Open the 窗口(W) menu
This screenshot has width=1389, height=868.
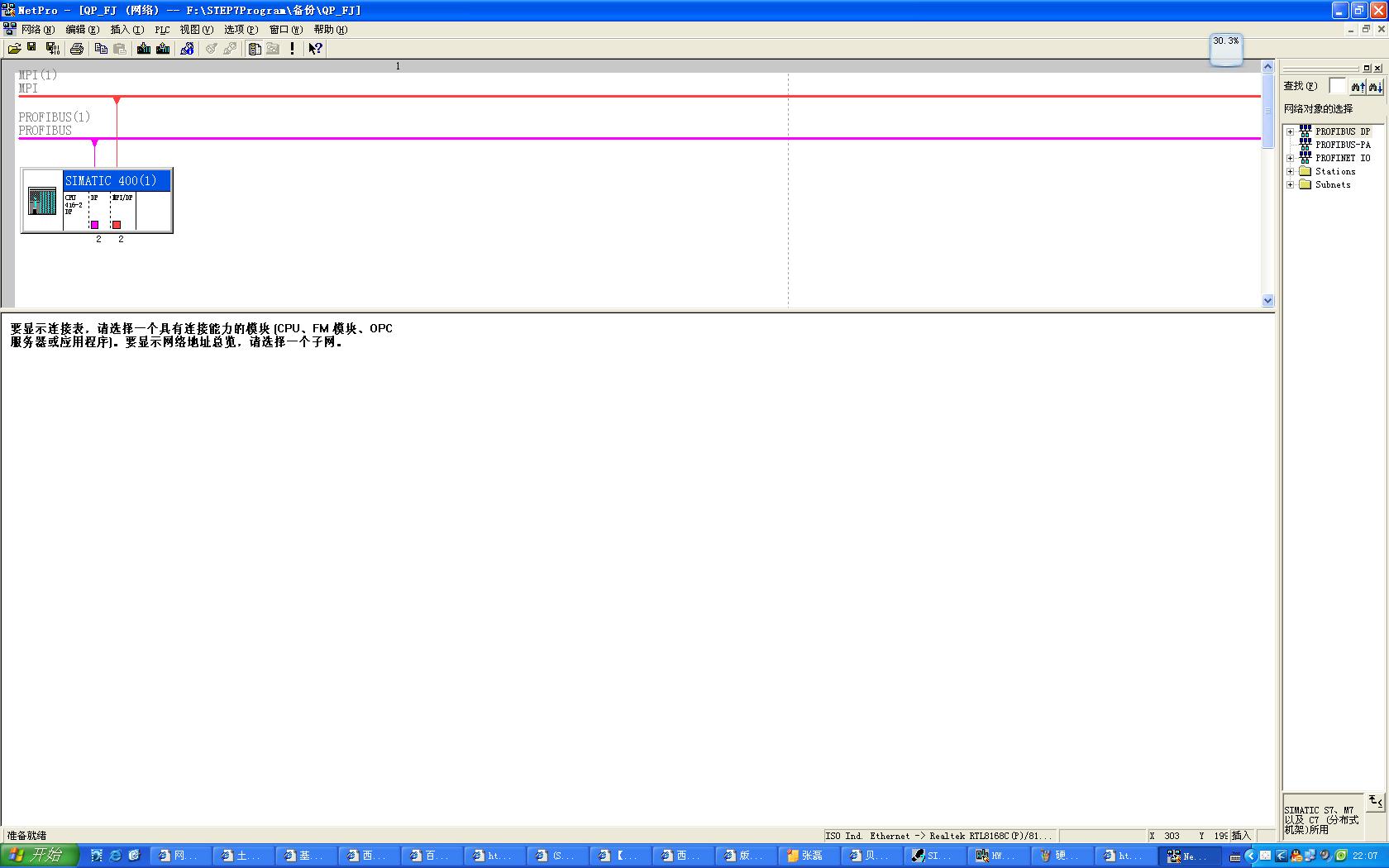click(286, 30)
